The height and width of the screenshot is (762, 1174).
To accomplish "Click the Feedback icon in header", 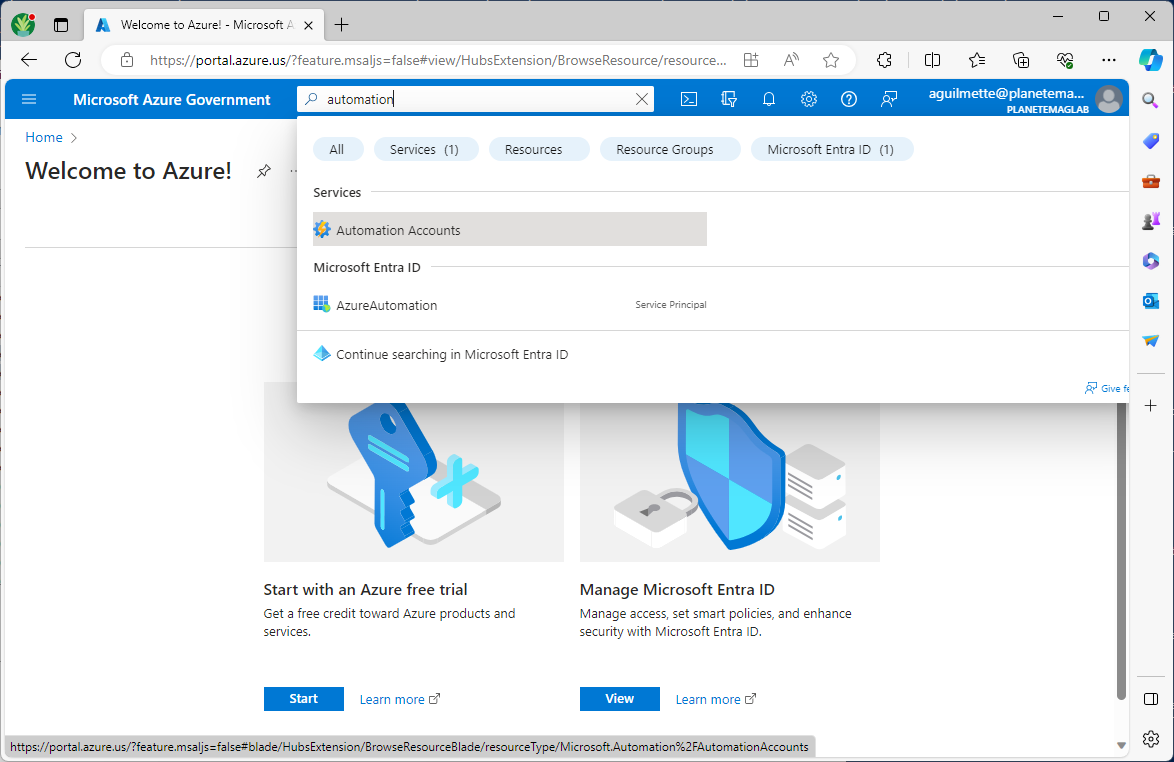I will (x=889, y=99).
